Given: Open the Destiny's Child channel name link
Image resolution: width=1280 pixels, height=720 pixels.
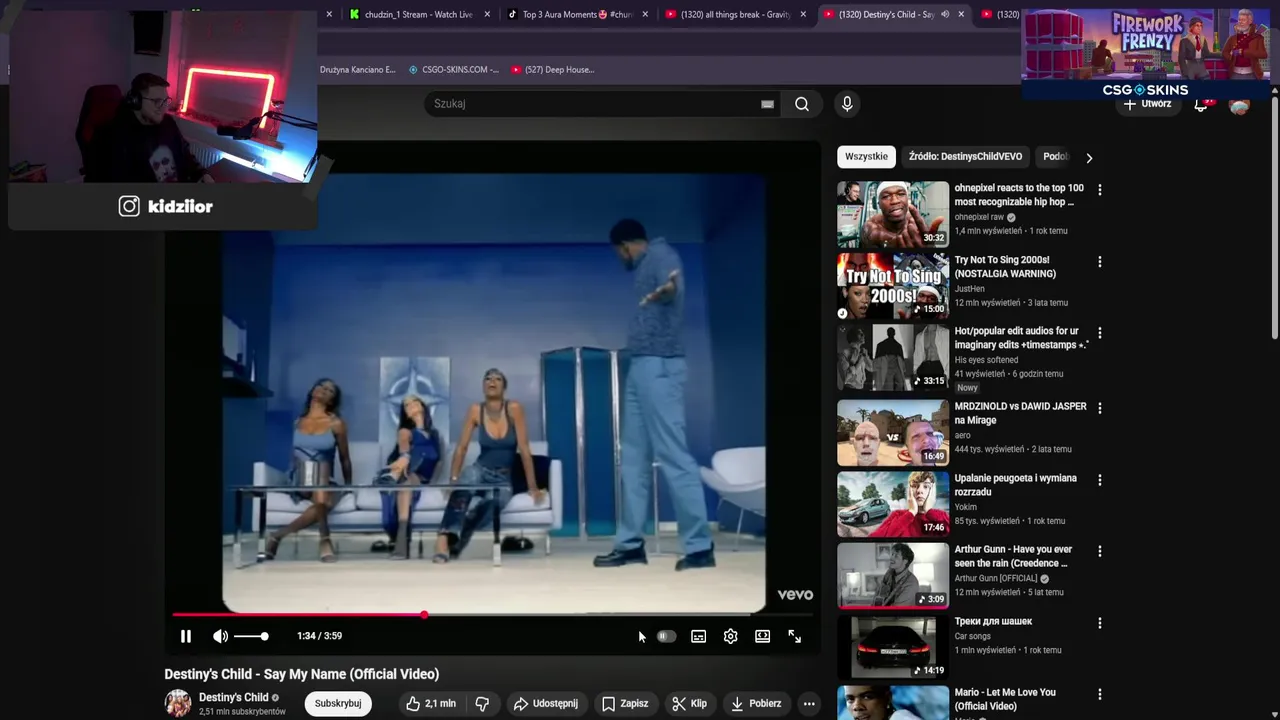Looking at the screenshot, I should (x=234, y=697).
